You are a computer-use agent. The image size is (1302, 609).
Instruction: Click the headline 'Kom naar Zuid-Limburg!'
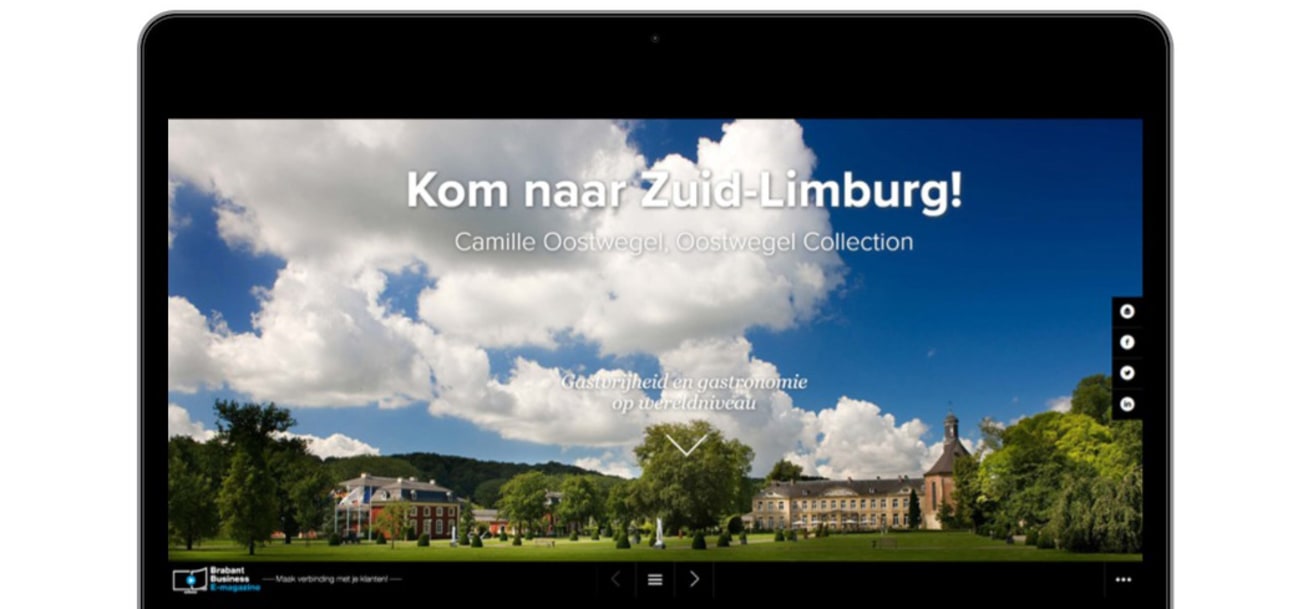tap(684, 190)
